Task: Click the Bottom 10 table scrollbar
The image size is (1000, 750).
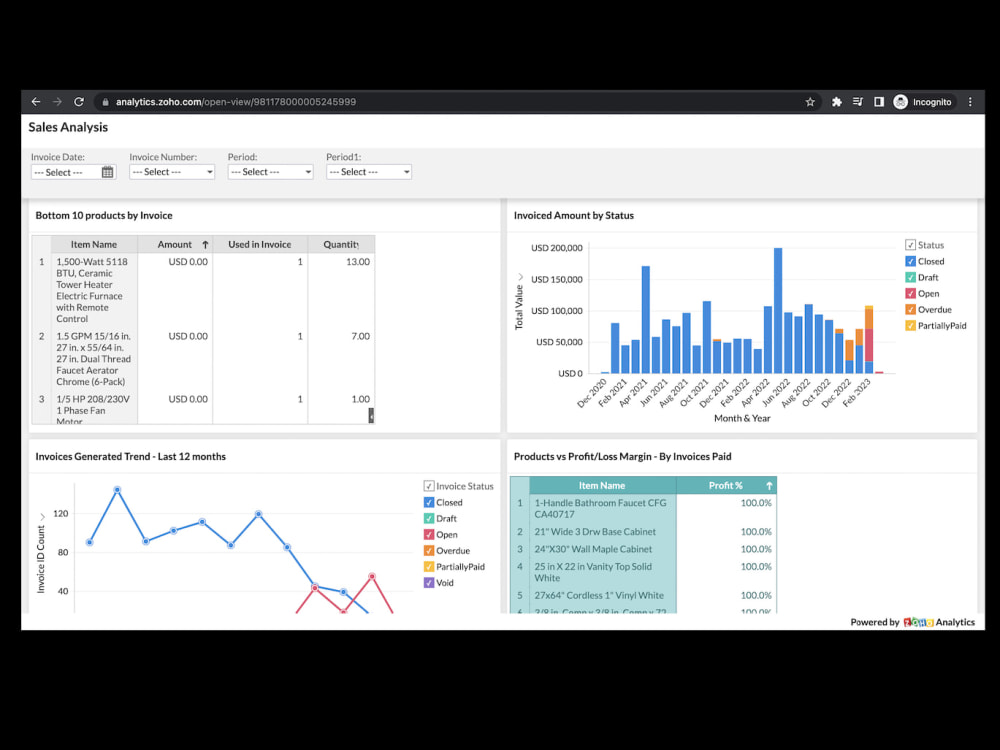Action: tap(371, 414)
